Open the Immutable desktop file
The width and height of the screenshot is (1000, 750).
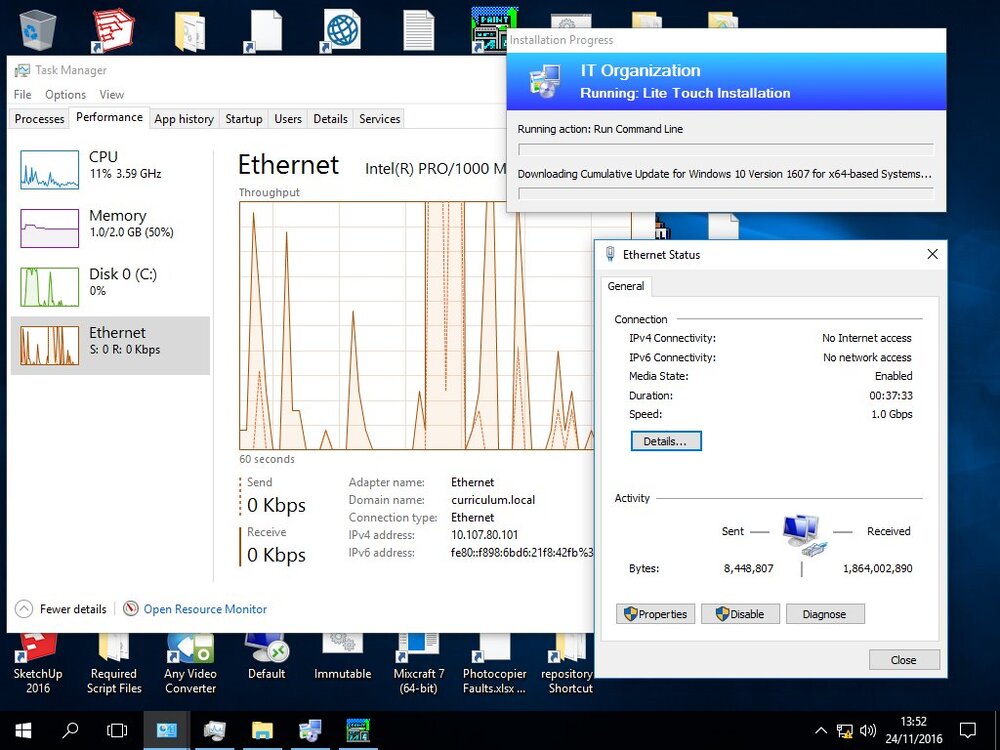[x=342, y=658]
